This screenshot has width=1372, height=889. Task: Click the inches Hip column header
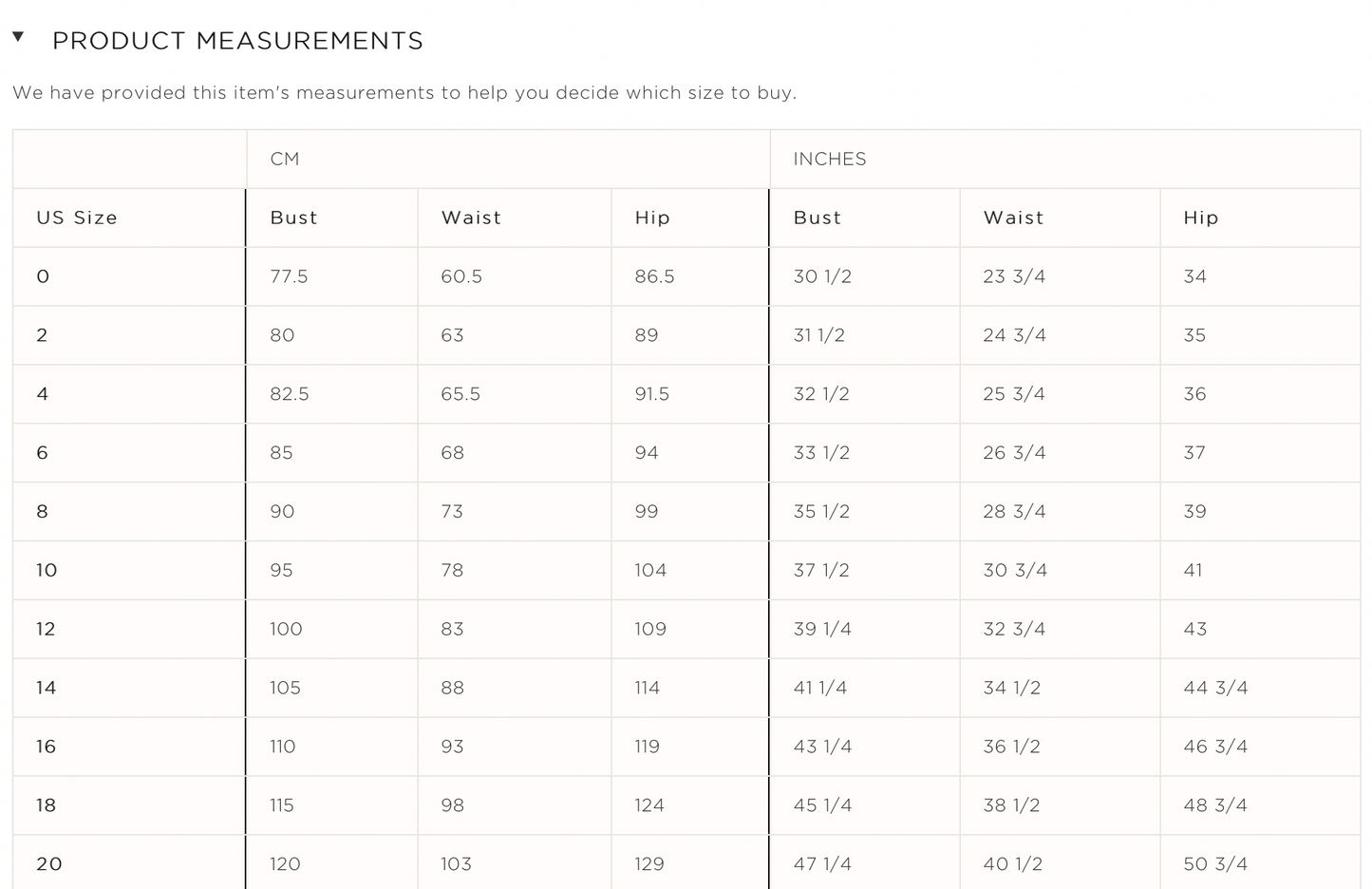(x=1200, y=218)
